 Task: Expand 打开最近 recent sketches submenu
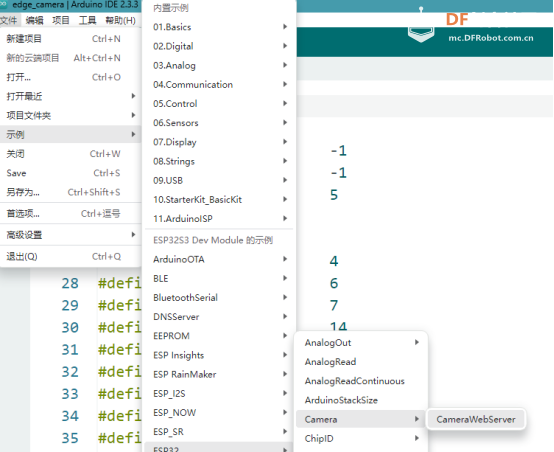pos(71,96)
